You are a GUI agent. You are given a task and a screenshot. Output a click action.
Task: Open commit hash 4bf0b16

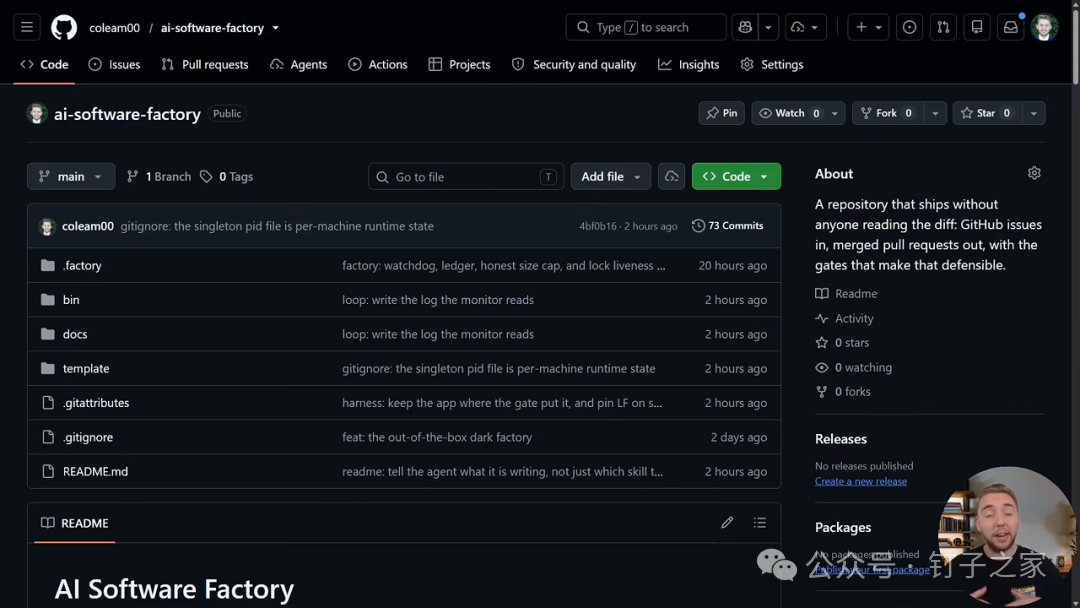[598, 226]
